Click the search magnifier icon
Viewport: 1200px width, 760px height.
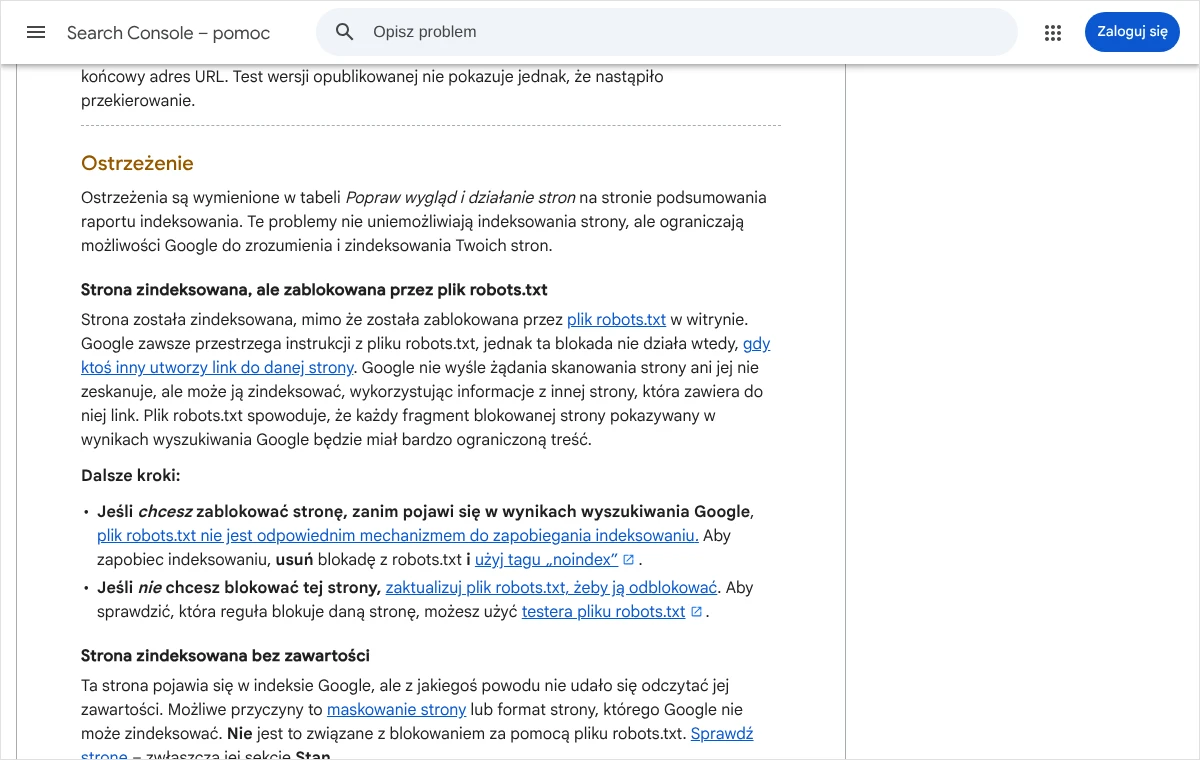click(345, 32)
